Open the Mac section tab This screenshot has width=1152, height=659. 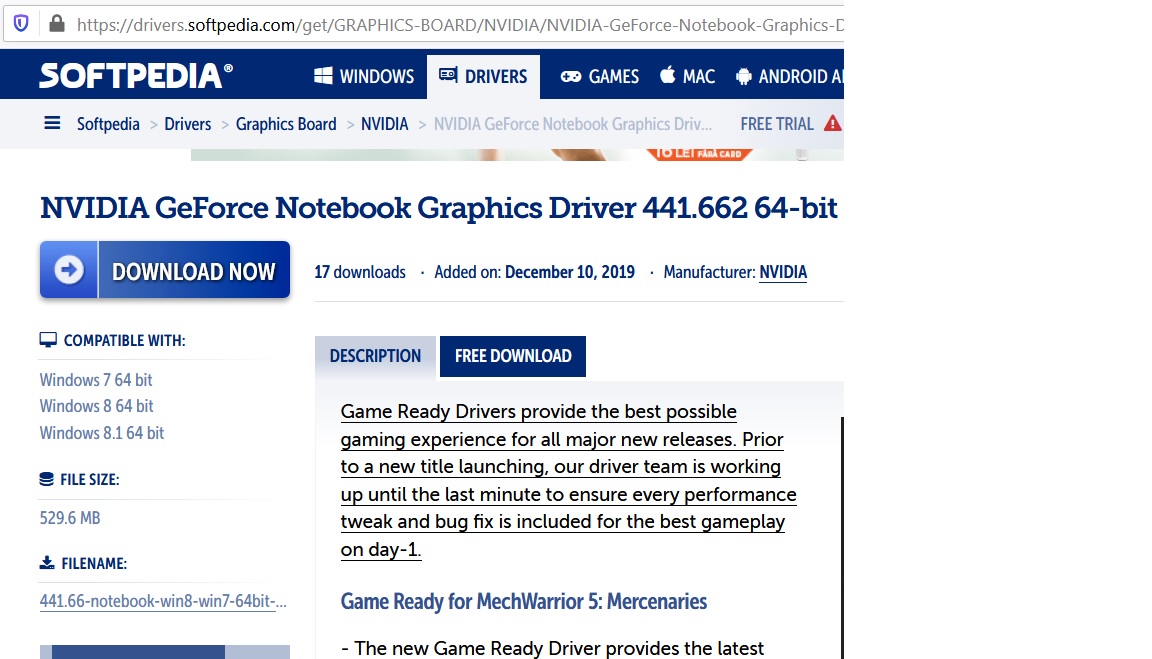tap(687, 76)
